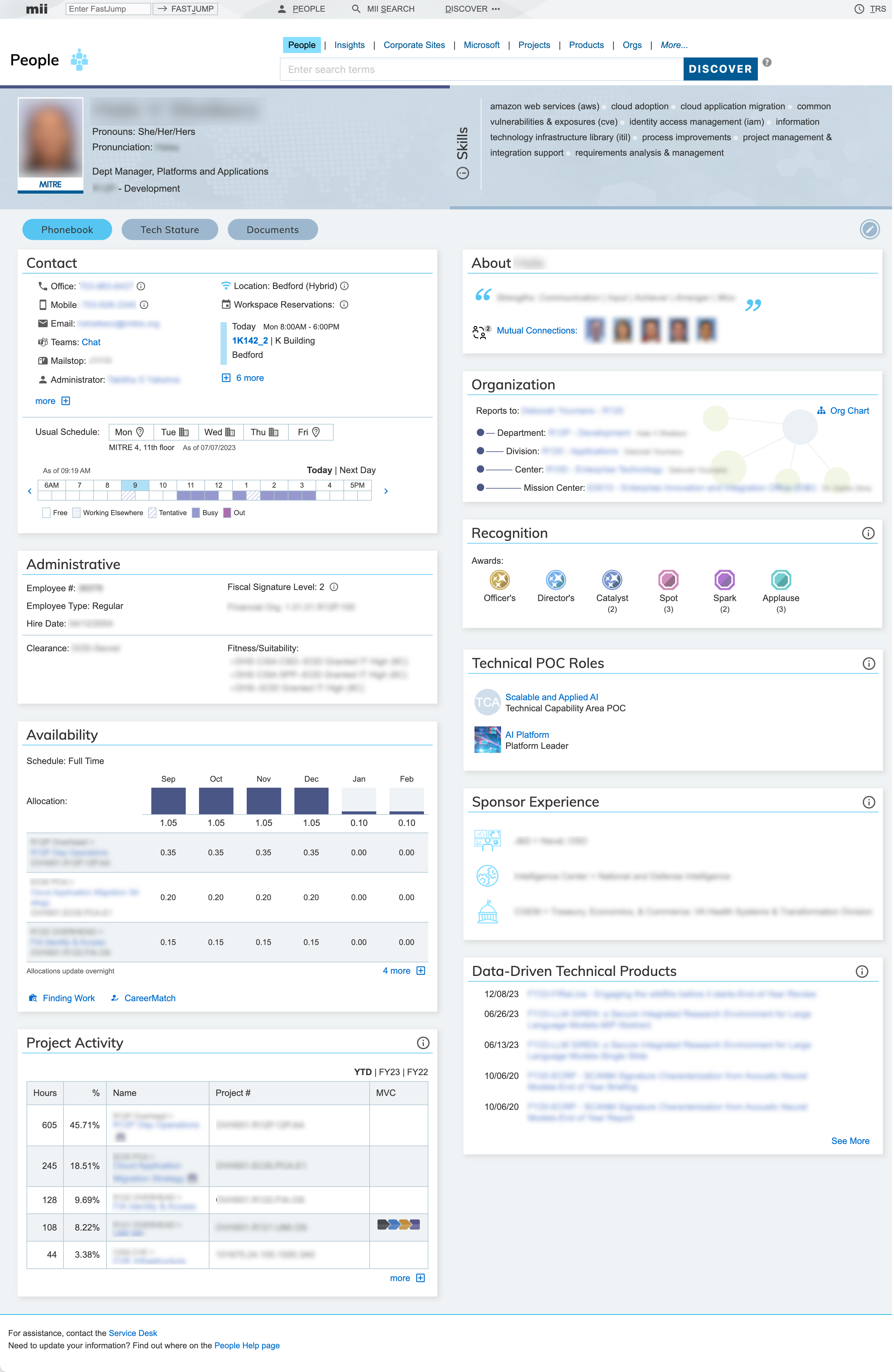
Task: Go to next schedule time arrow
Action: coord(386,491)
